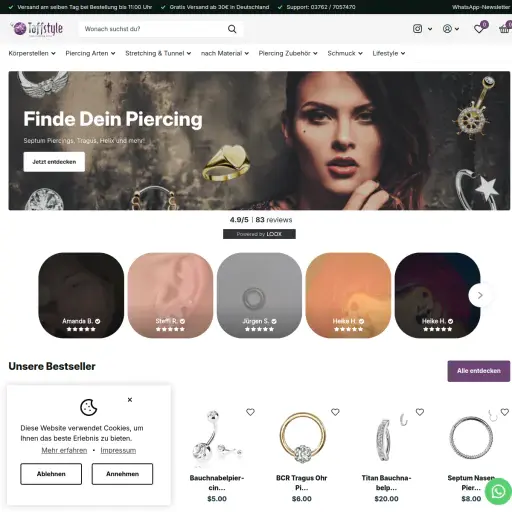This screenshot has width=512, height=512.
Task: Open the Instagram icon menu
Action: pos(422,29)
